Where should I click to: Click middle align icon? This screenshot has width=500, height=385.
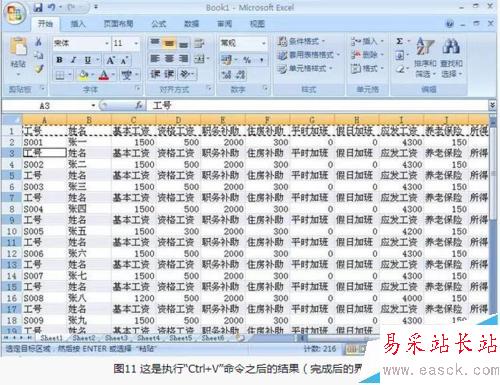169,43
